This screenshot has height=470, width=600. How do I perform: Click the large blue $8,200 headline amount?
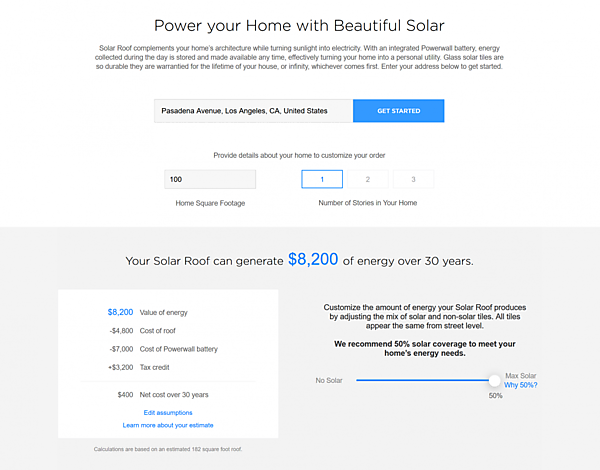tap(313, 259)
